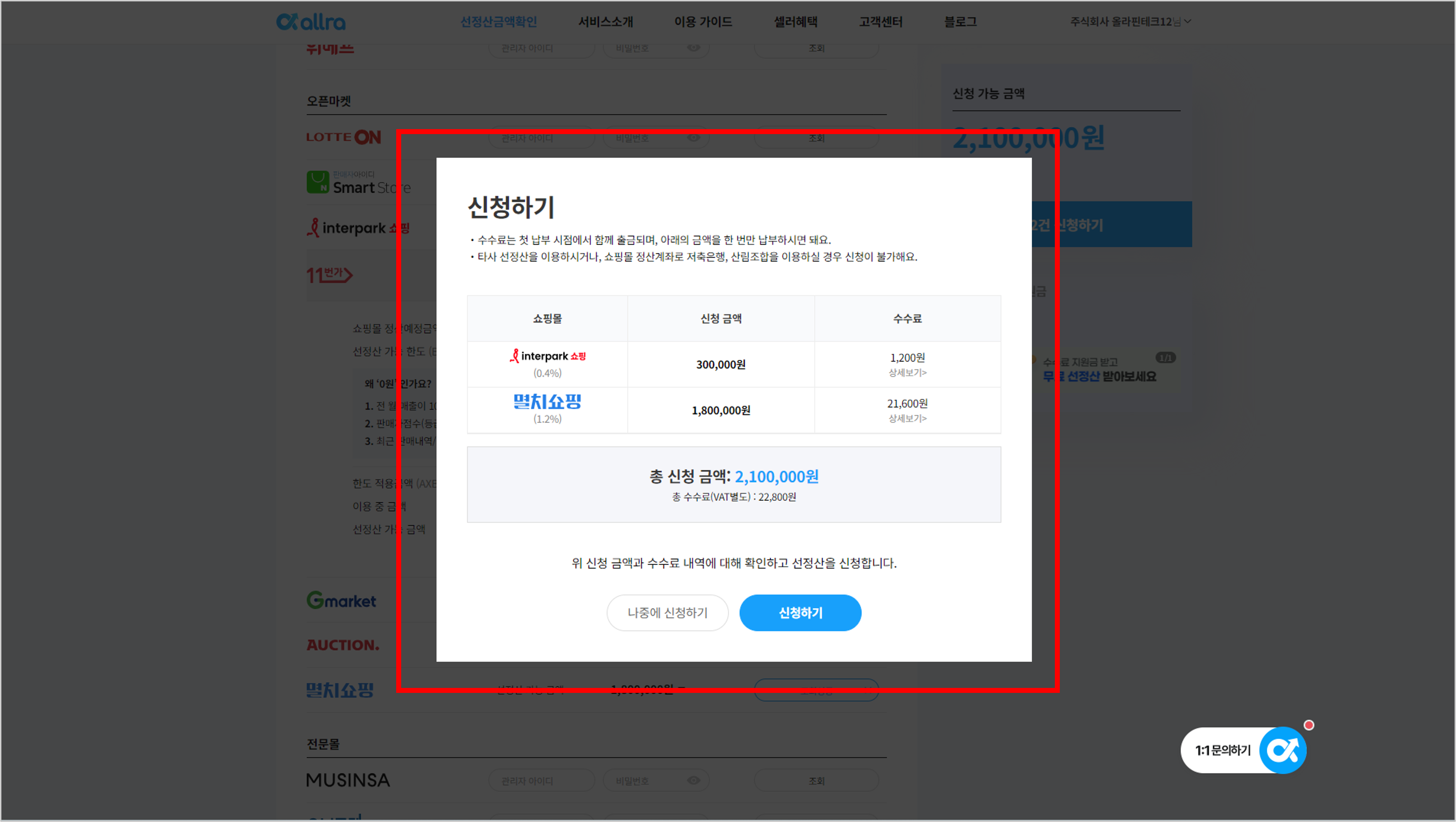Click 왜 '0원'인가요? heading

click(x=398, y=384)
